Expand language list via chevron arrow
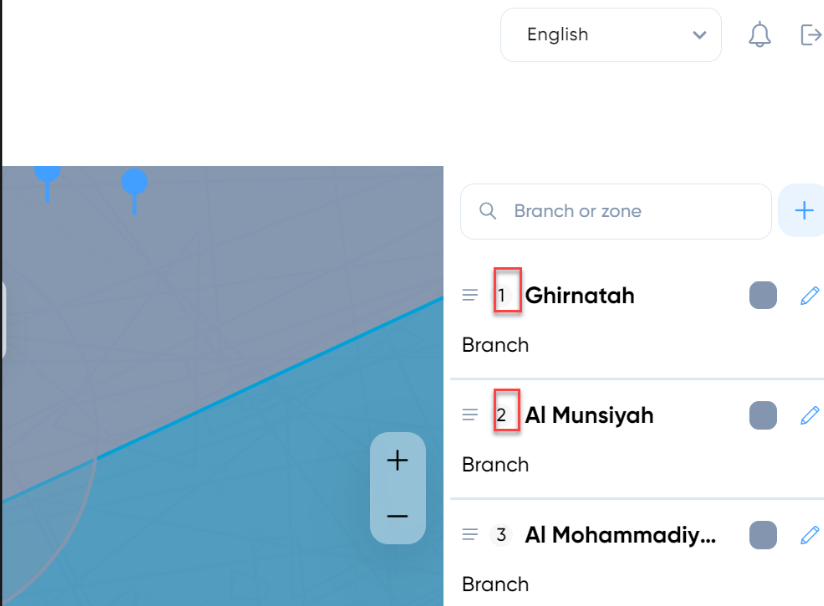The height and width of the screenshot is (606, 824). click(x=699, y=35)
